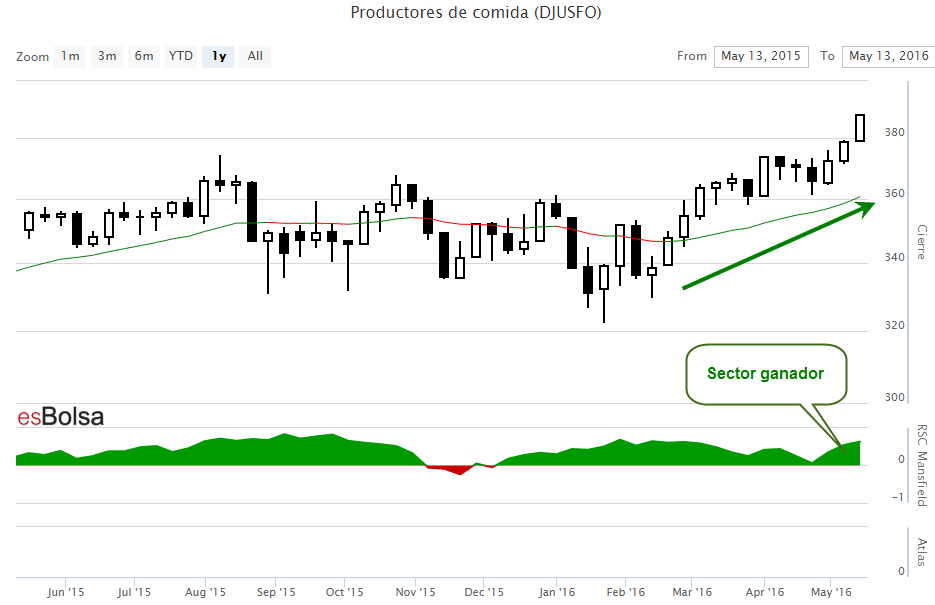Image resolution: width=935 pixels, height=605 pixels.
Task: Select the 1m zoom range
Action: (x=70, y=56)
